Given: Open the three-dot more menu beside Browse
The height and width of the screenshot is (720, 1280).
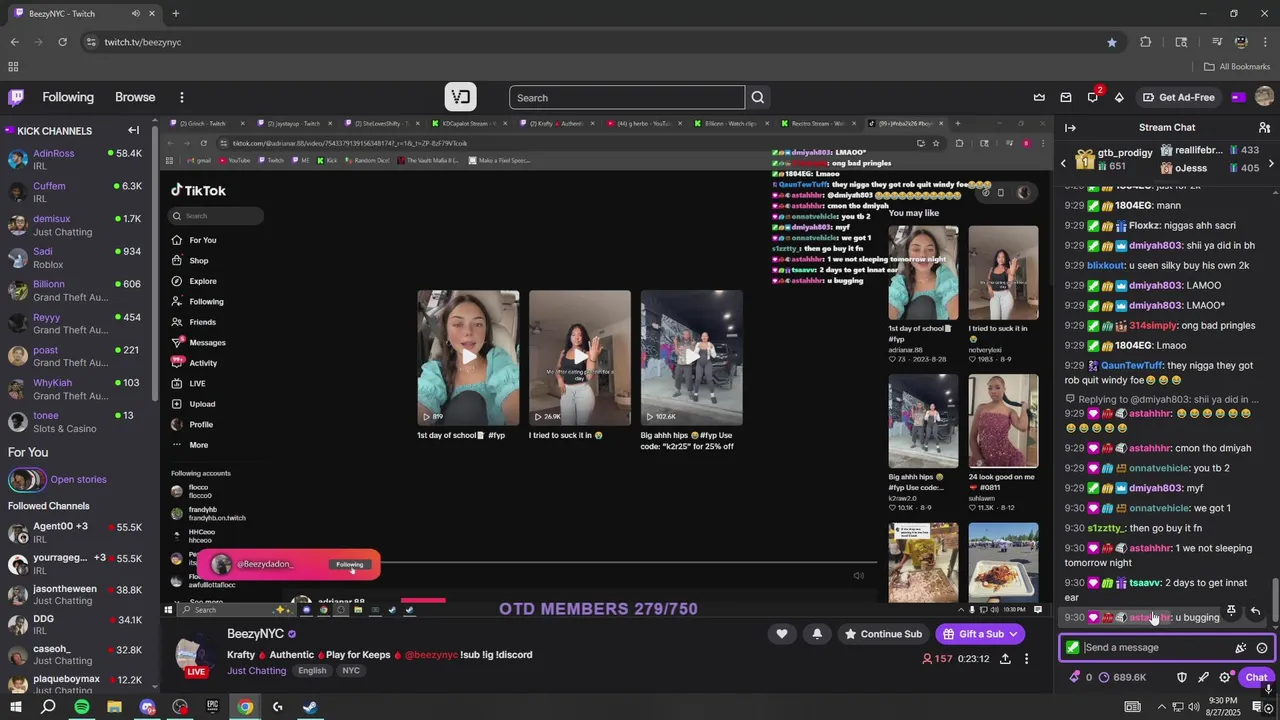Looking at the screenshot, I should click(x=181, y=97).
